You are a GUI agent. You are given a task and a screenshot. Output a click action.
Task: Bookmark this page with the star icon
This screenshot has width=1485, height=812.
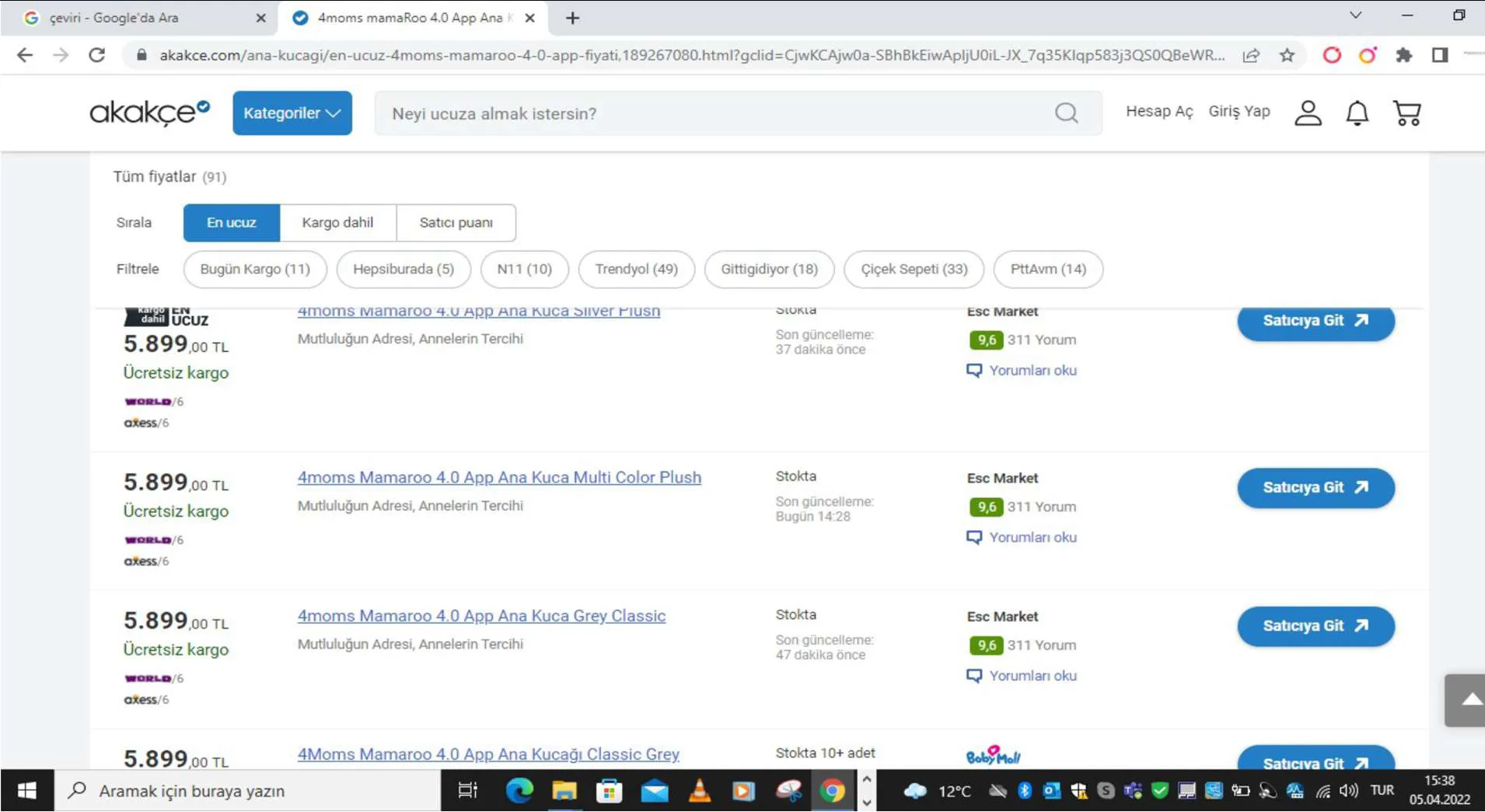pos(1288,55)
